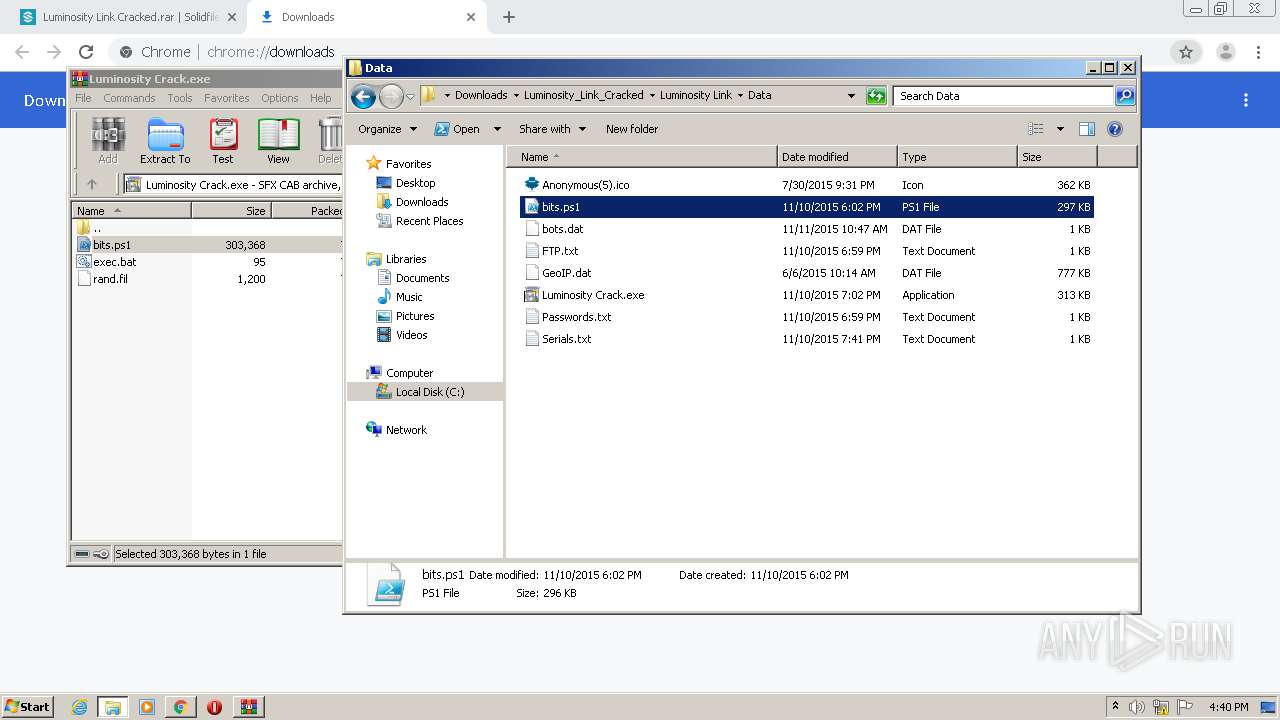Go forward in the Explorer Data window

[391, 96]
